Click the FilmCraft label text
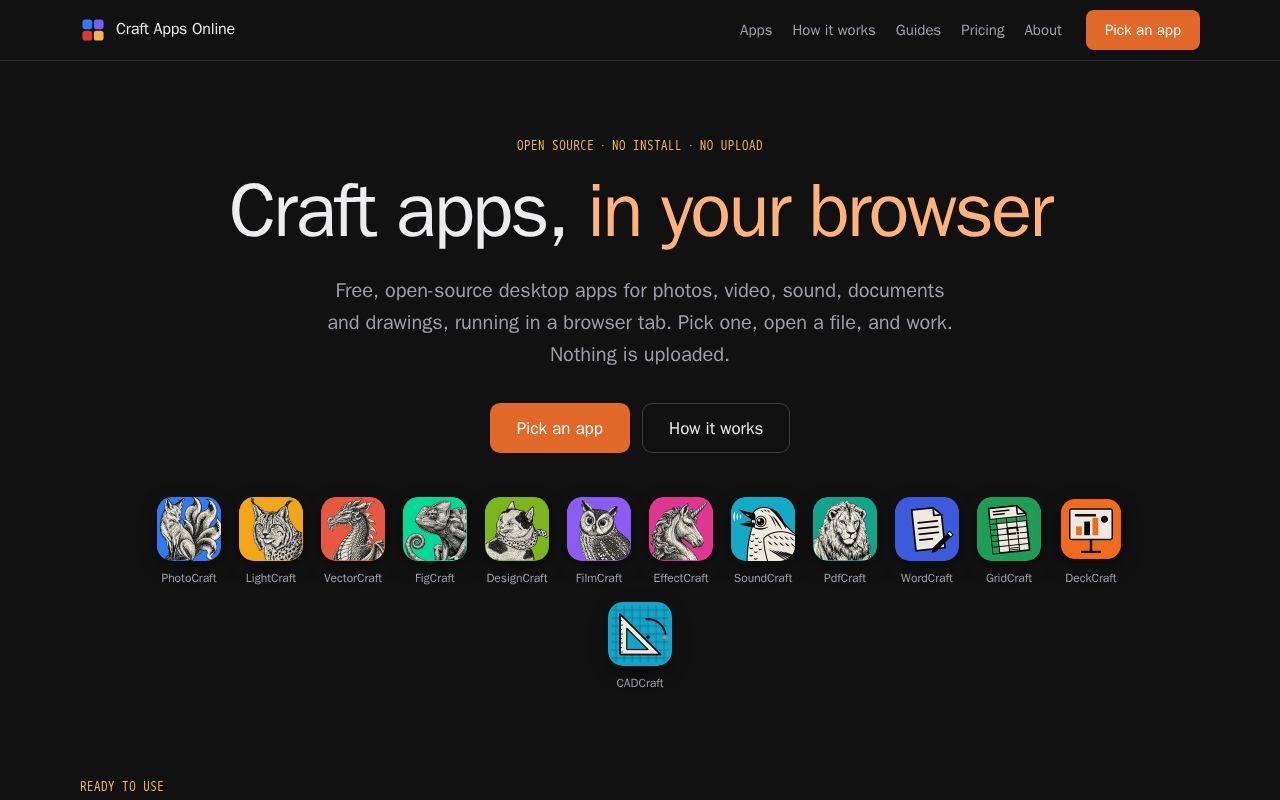1280x800 pixels. (599, 578)
